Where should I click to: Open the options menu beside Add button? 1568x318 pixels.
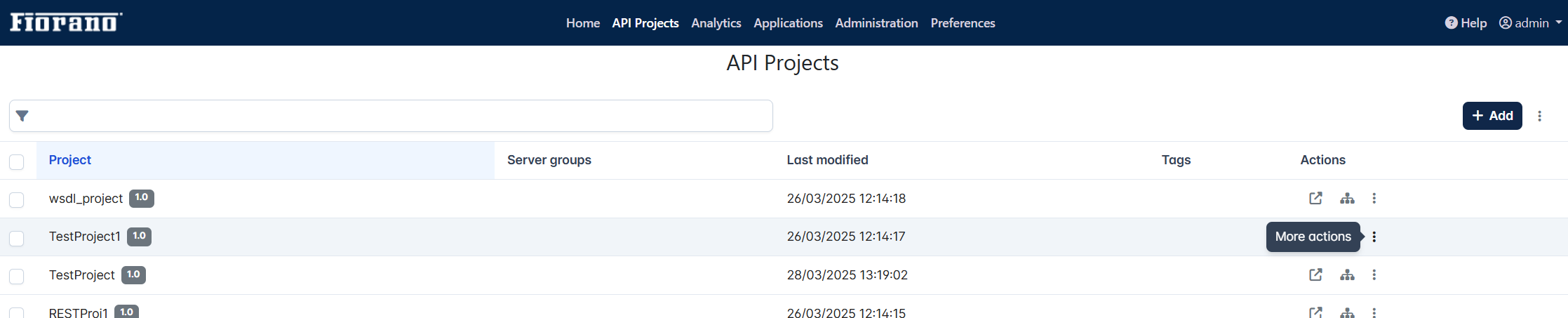[x=1539, y=116]
